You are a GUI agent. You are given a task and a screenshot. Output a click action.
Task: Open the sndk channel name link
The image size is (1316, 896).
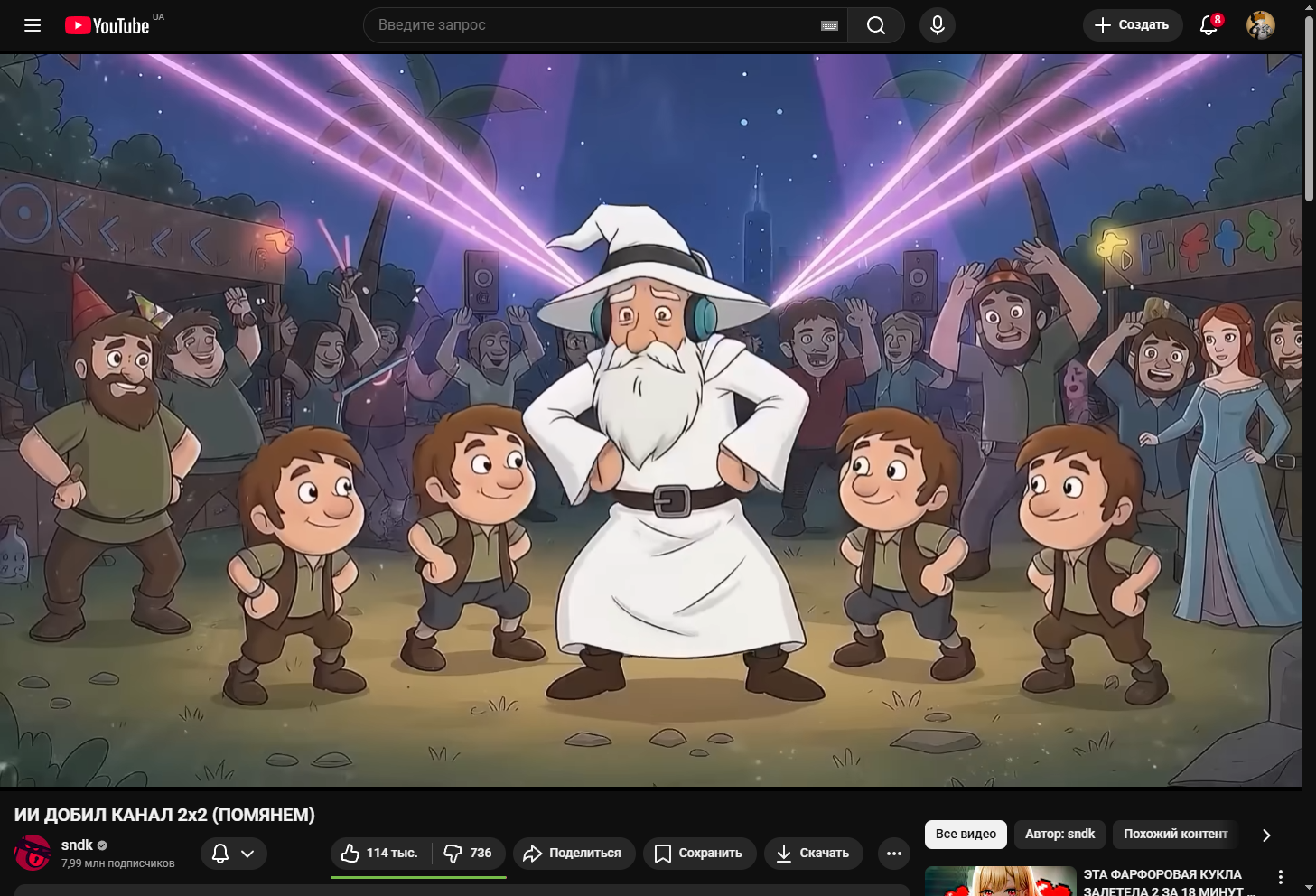[x=77, y=845]
